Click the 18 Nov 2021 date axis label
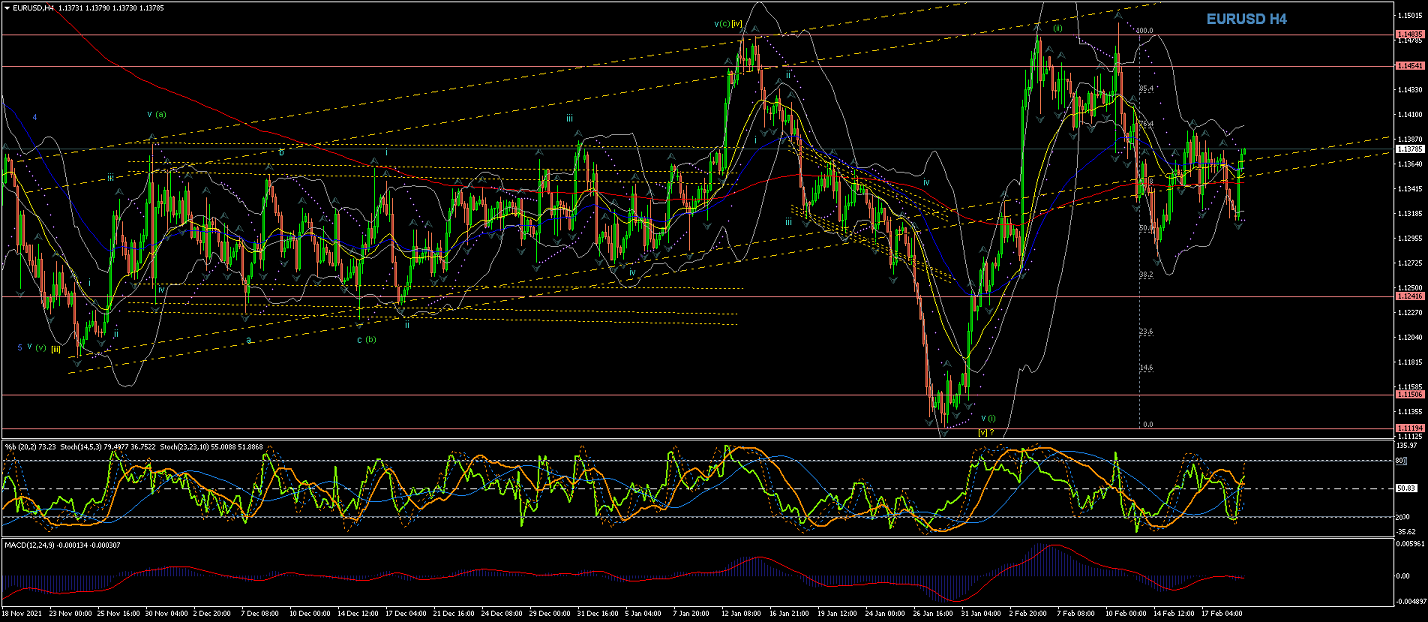This screenshot has height=622, width=1428. point(20,613)
